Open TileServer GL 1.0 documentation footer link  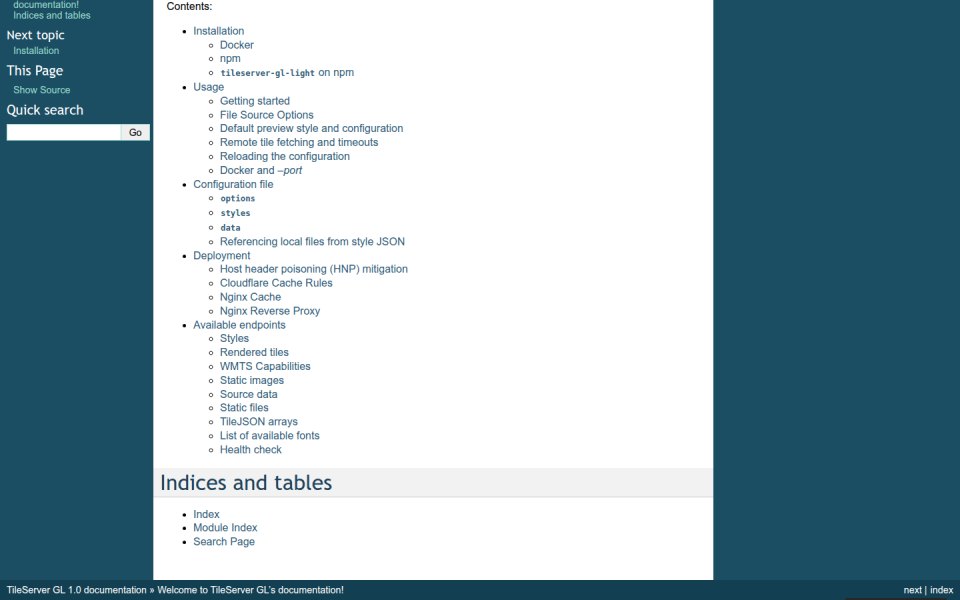[x=77, y=590]
